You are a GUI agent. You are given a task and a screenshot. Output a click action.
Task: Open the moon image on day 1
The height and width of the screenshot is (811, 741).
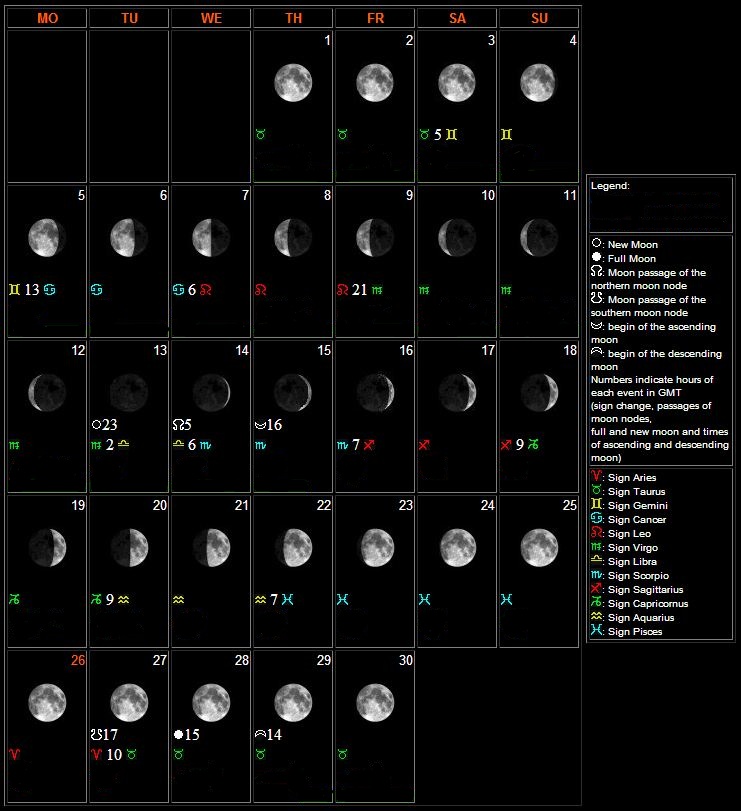coord(292,82)
